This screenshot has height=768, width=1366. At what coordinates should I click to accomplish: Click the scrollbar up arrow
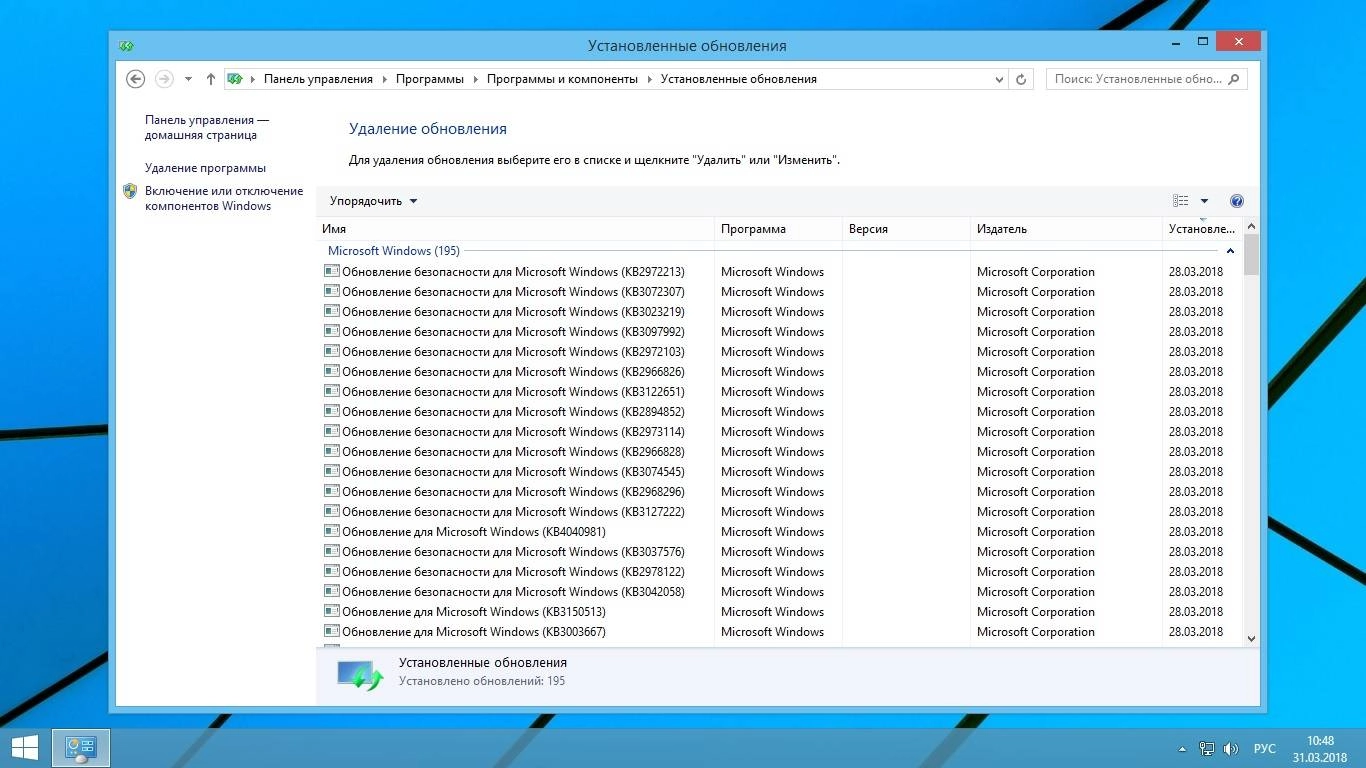pyautogui.click(x=1251, y=227)
